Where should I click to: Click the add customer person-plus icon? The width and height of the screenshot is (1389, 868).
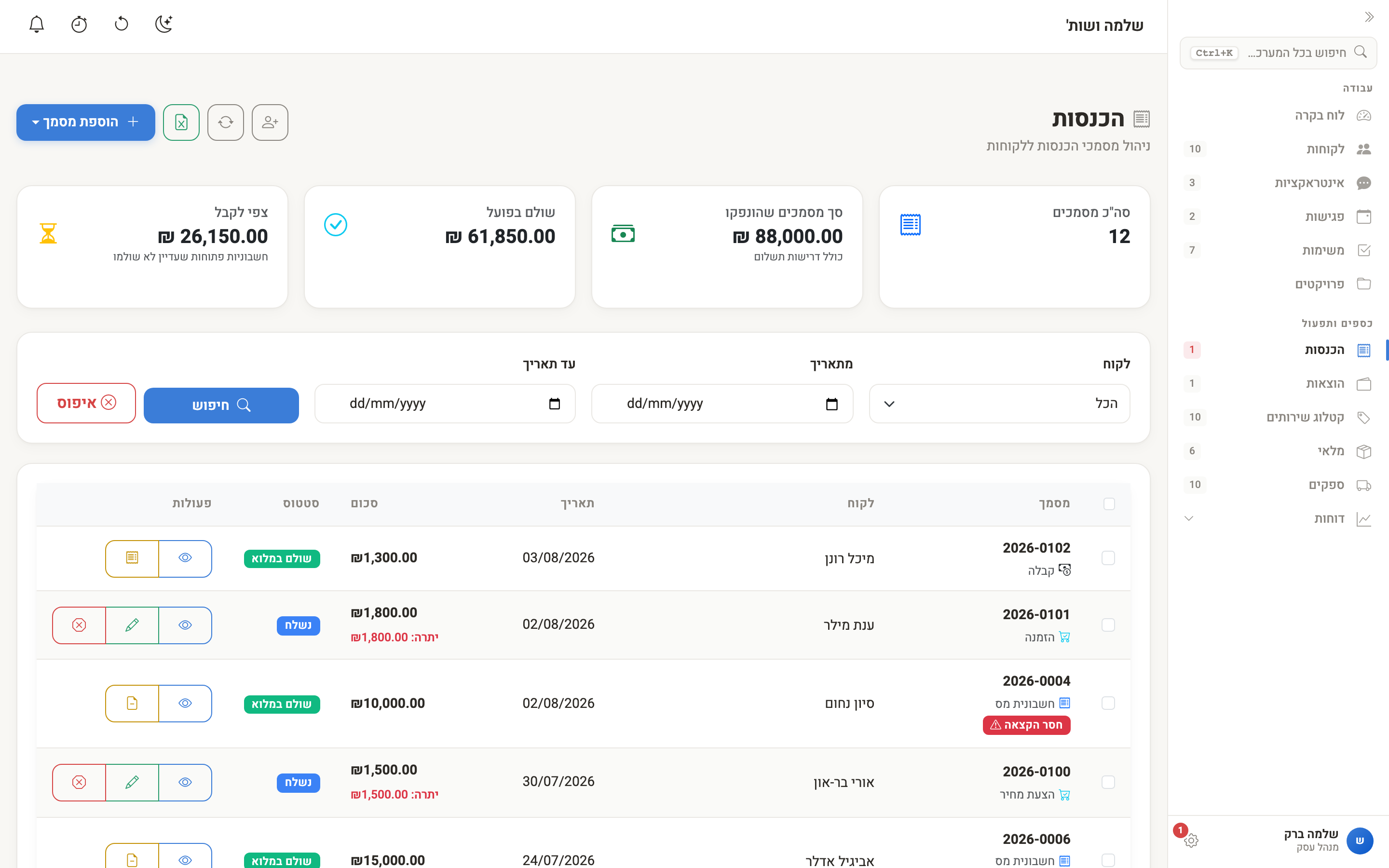(x=270, y=122)
